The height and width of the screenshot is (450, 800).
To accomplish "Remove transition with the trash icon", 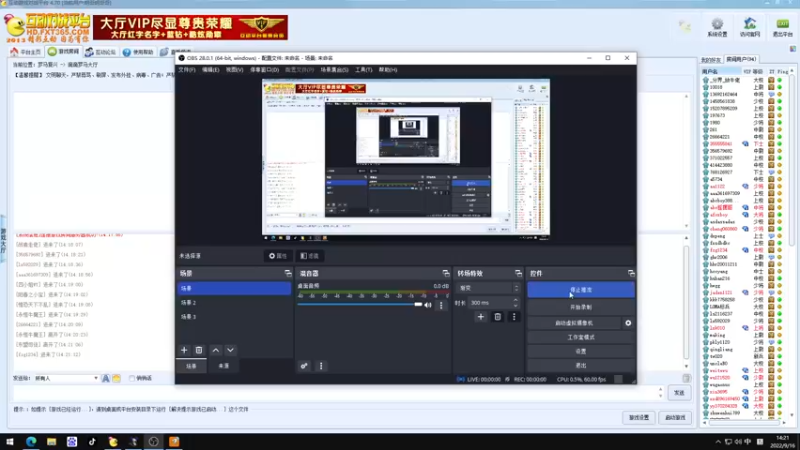I will click(497, 317).
